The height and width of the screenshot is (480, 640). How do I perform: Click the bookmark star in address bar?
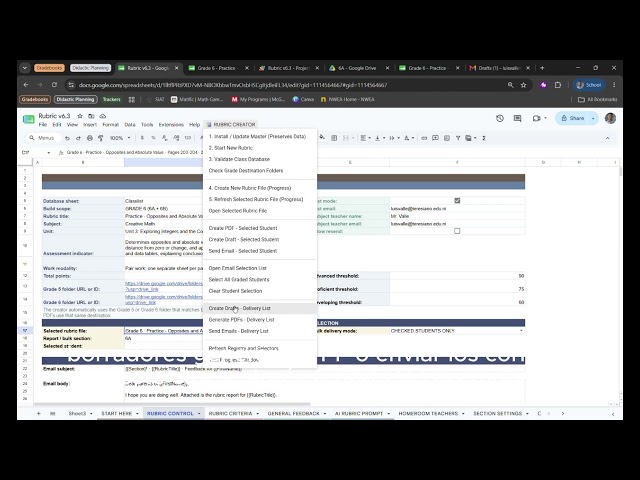point(523,85)
